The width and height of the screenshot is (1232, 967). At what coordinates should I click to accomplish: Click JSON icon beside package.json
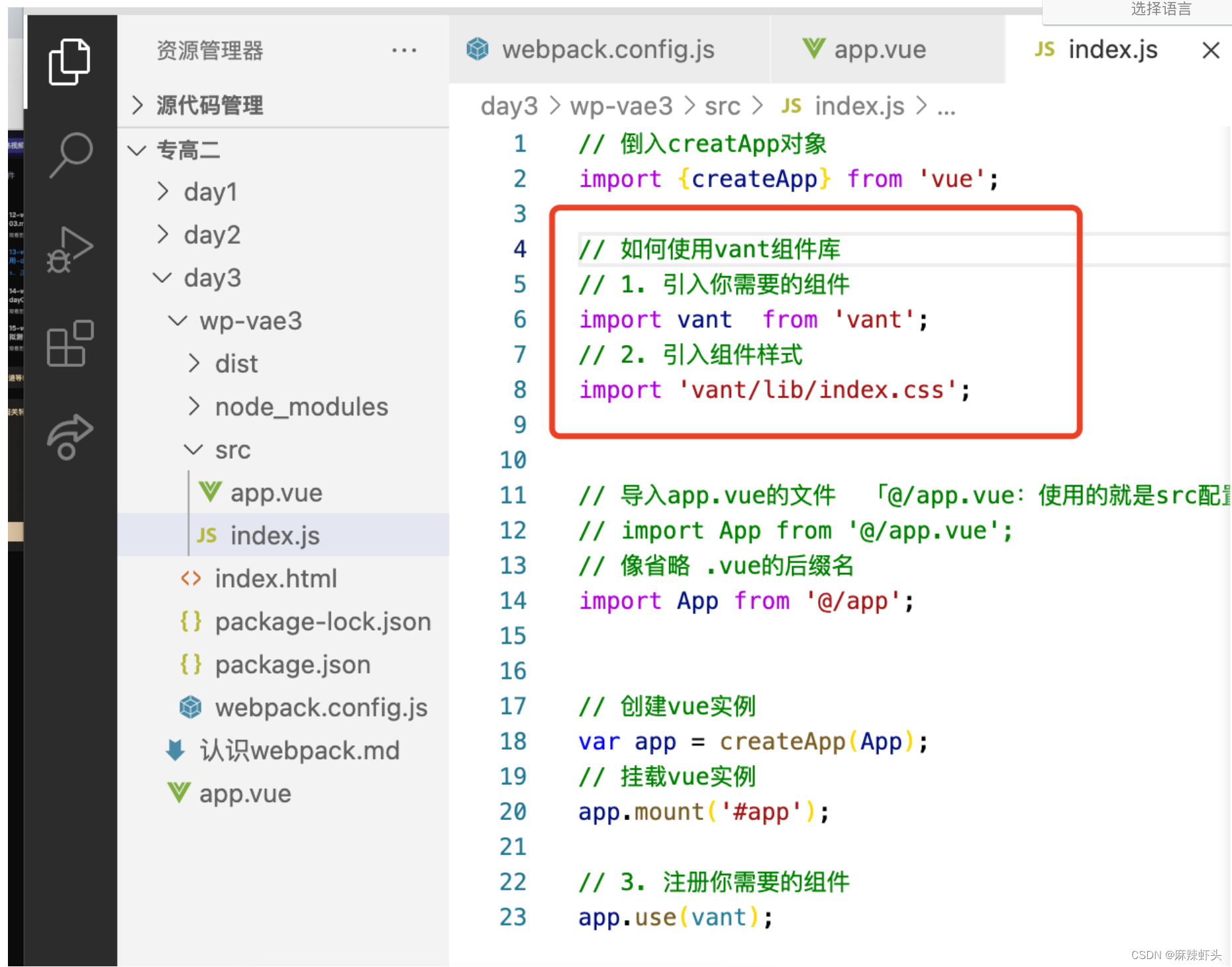(191, 664)
